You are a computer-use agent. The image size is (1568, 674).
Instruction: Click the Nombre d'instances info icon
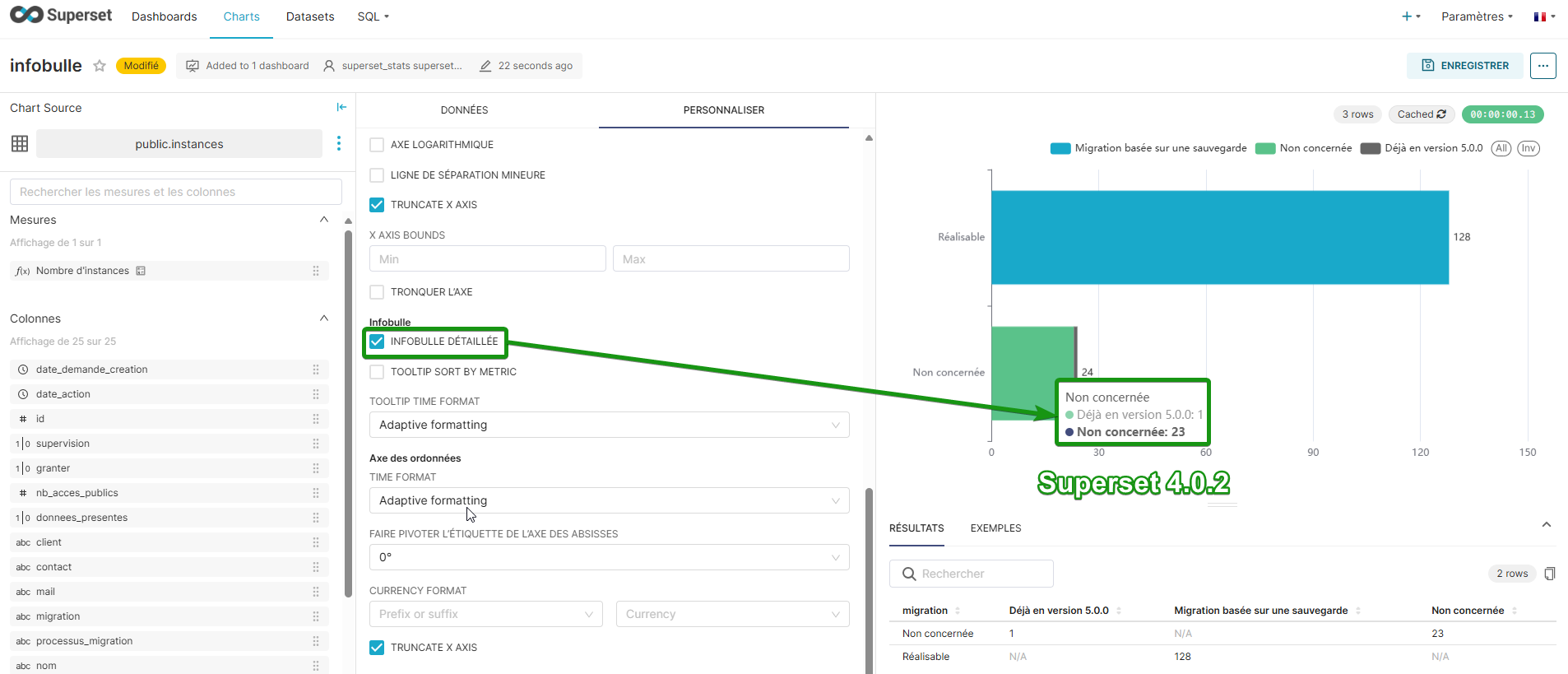point(141,271)
